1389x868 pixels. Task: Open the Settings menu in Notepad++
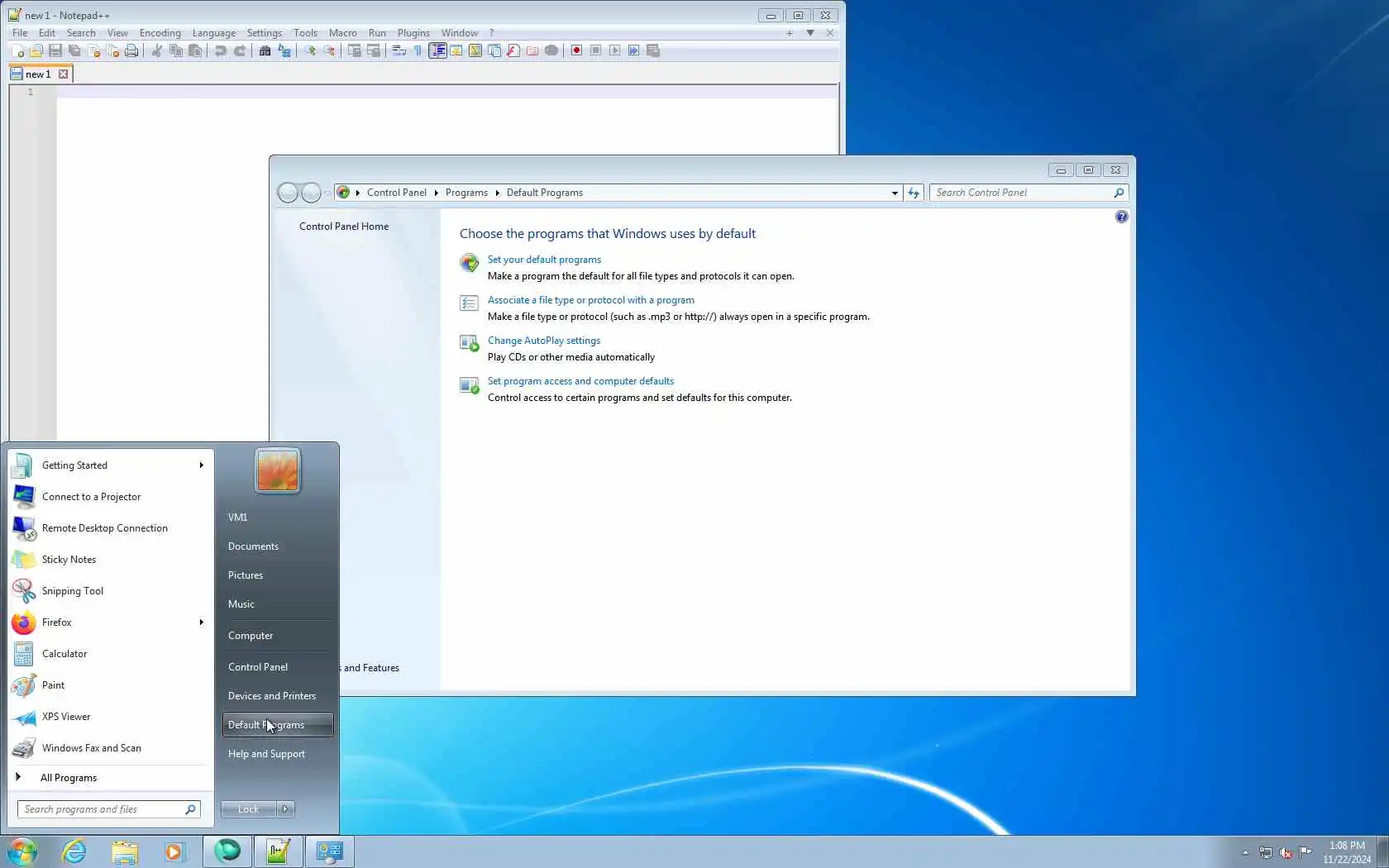click(265, 33)
